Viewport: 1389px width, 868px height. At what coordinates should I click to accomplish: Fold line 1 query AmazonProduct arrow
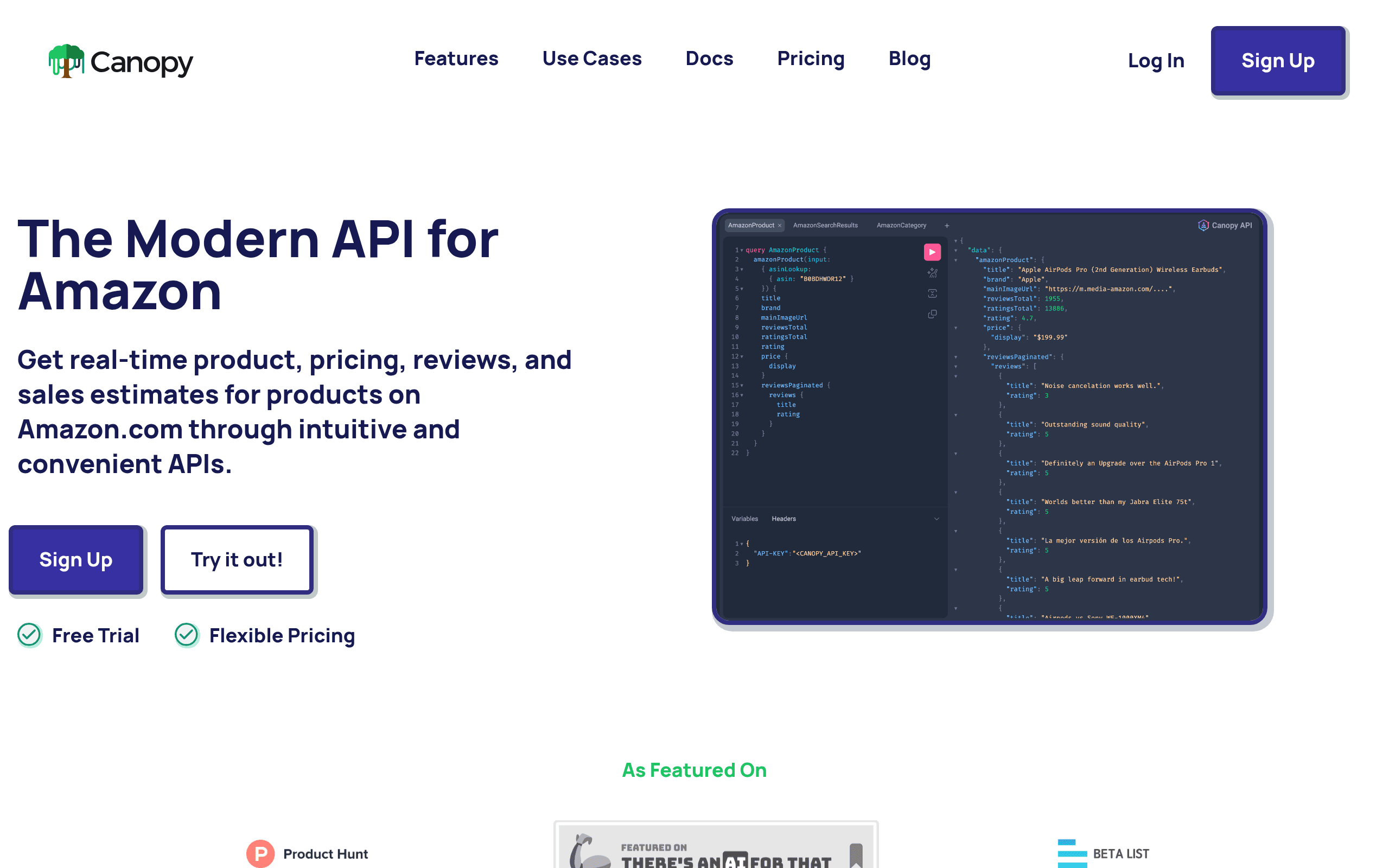(x=742, y=250)
